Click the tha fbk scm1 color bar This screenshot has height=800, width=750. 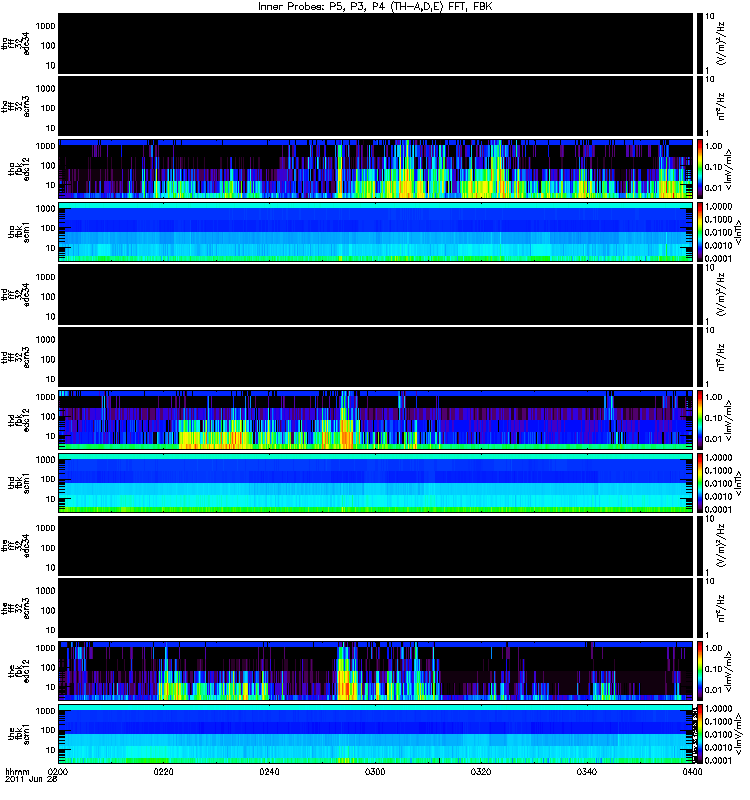click(699, 232)
